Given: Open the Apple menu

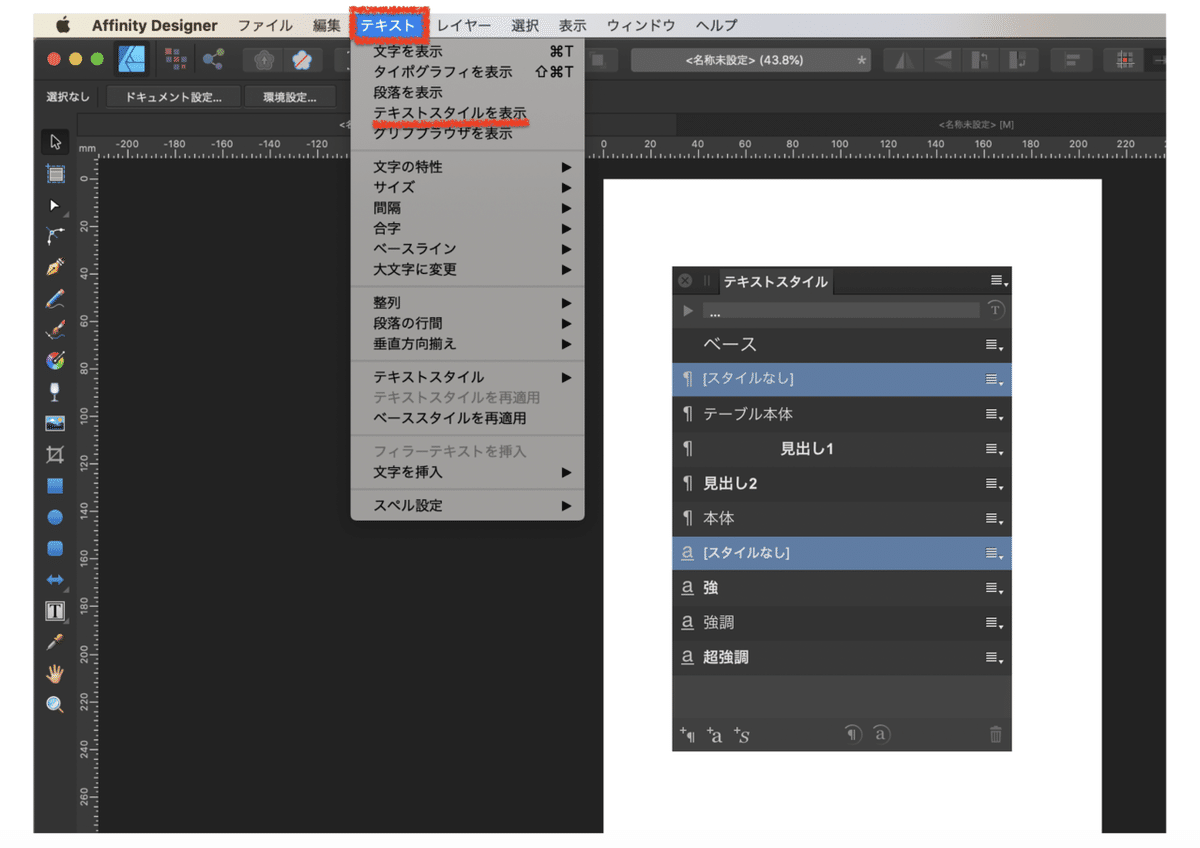Looking at the screenshot, I should click(x=63, y=26).
